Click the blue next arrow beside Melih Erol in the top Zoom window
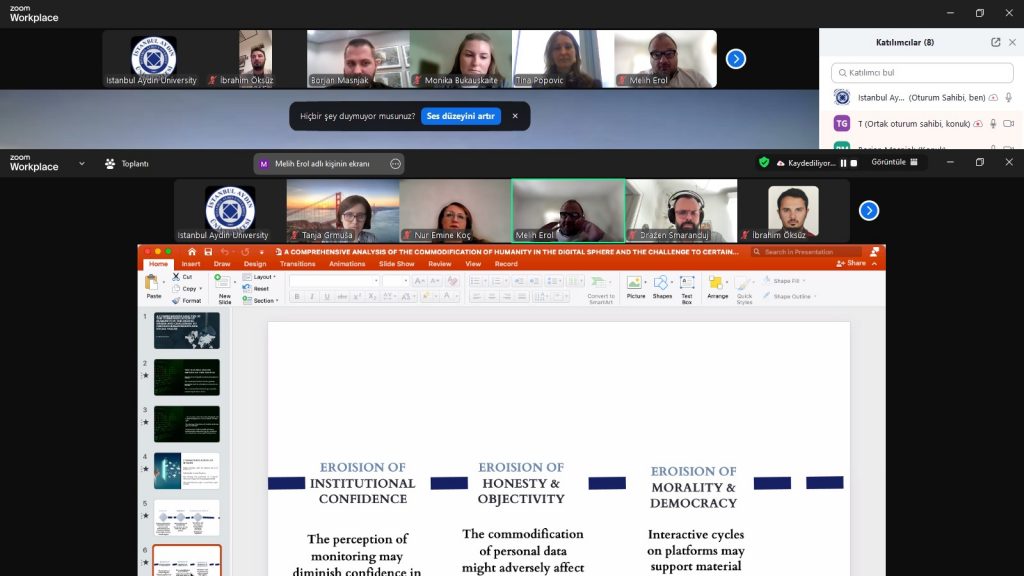Viewport: 1024px width, 576px height. coord(735,59)
